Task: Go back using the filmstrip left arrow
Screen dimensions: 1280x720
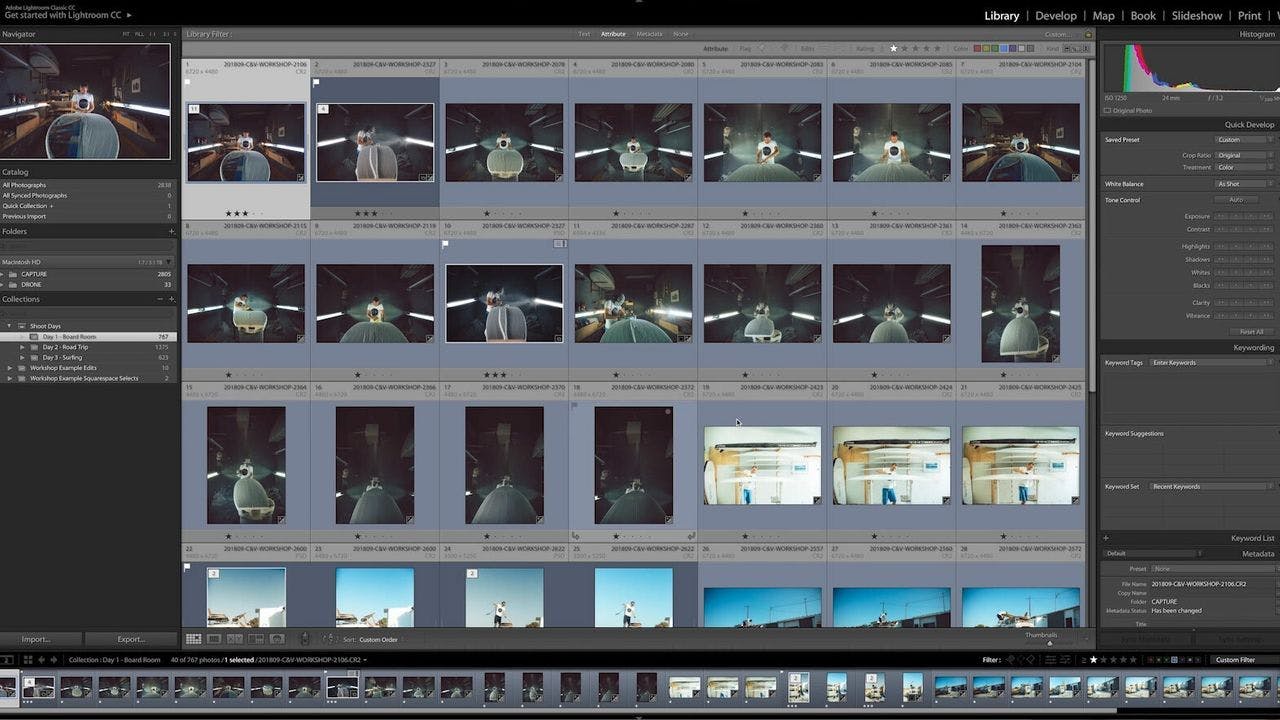Action: 41,660
